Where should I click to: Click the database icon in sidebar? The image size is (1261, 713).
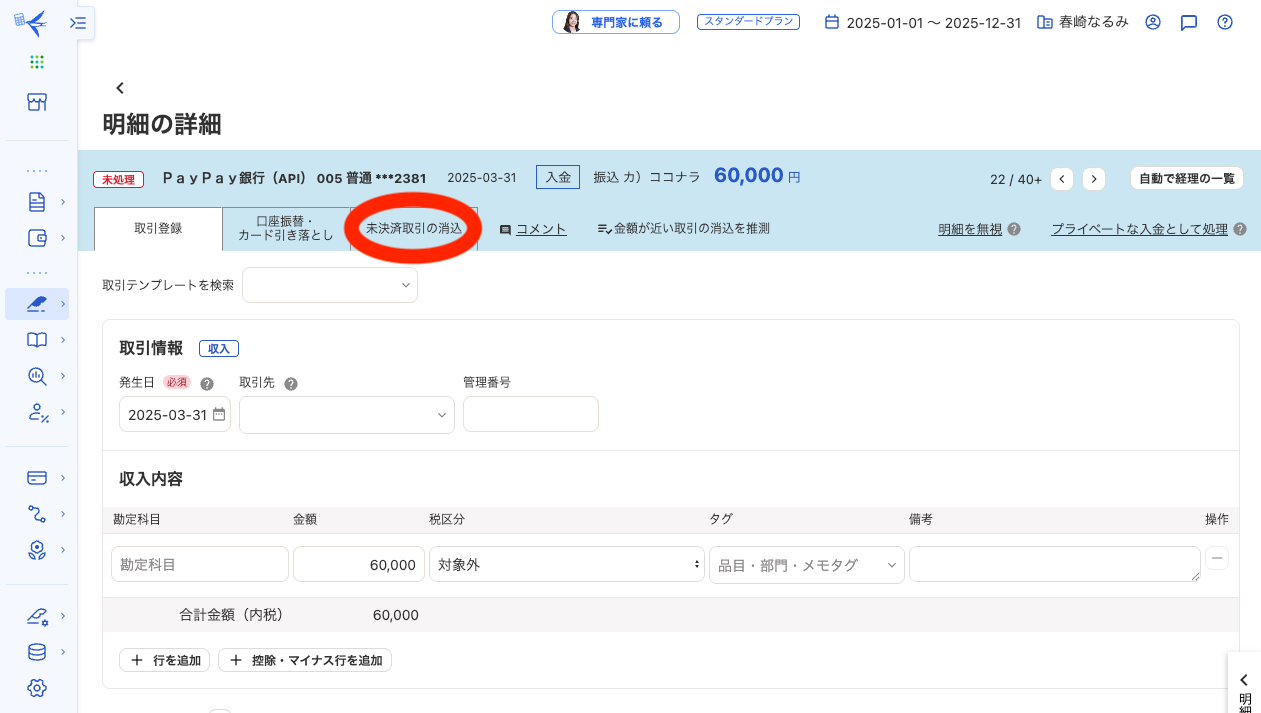tap(37, 652)
